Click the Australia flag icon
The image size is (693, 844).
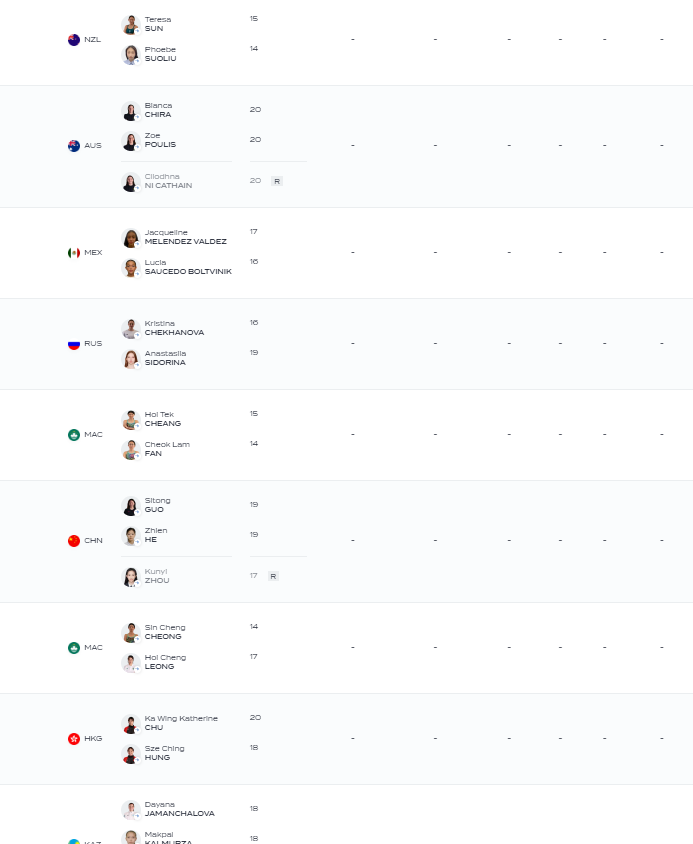tap(74, 146)
